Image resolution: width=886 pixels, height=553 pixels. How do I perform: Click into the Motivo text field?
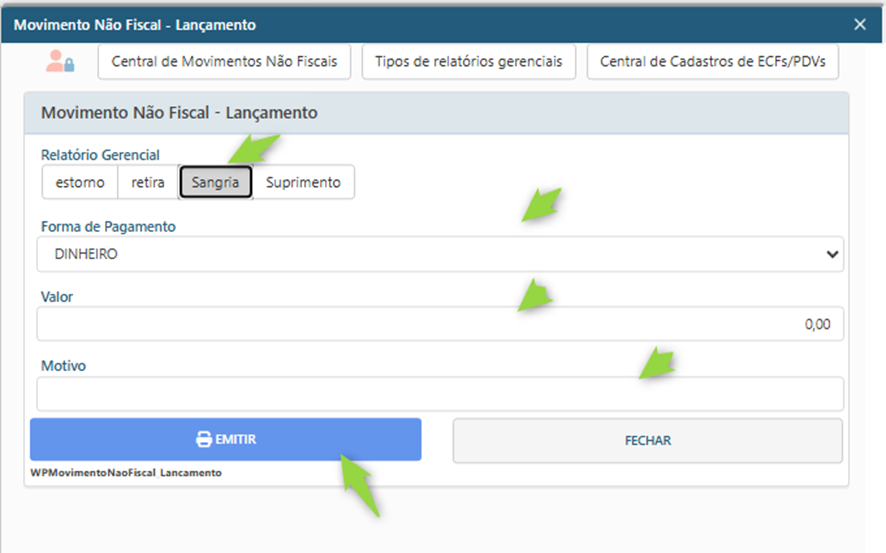[440, 394]
